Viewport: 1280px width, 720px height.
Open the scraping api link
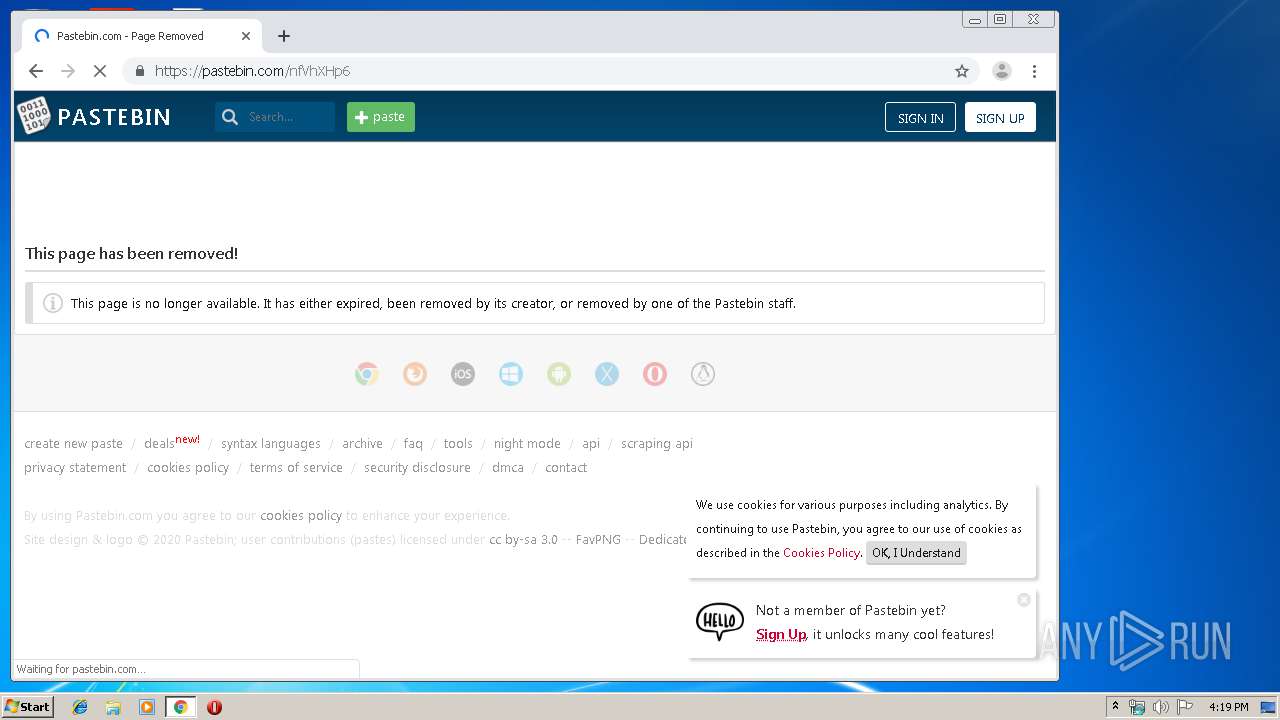point(657,444)
